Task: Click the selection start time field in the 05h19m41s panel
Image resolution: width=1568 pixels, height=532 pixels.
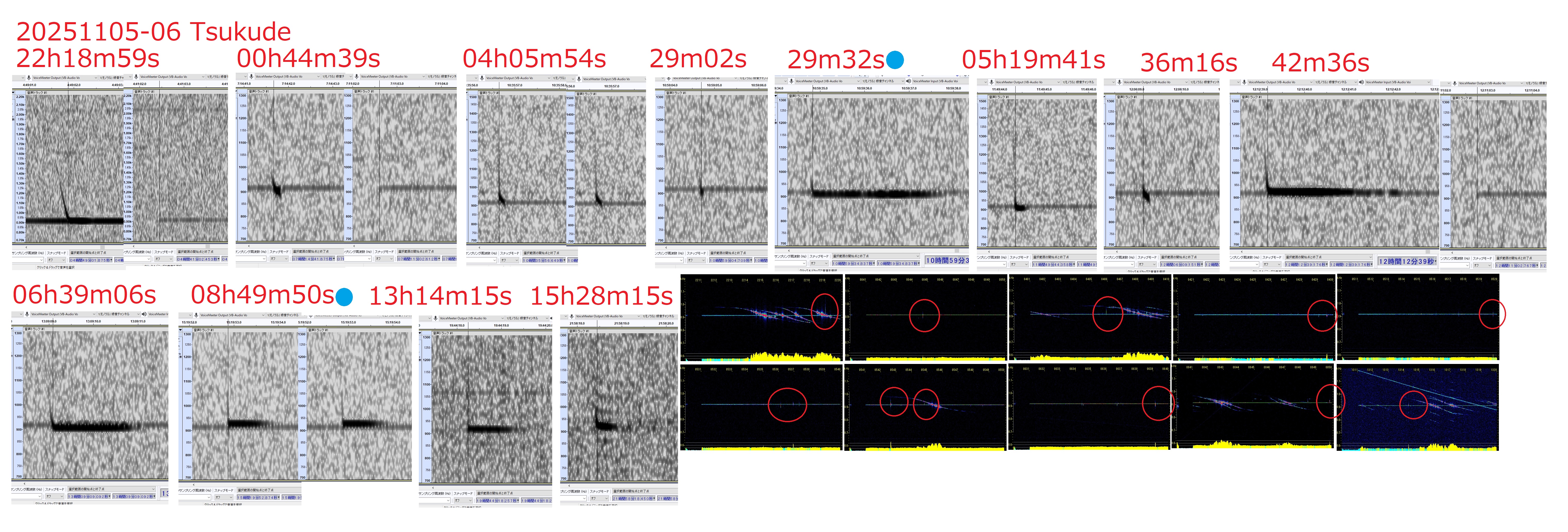Action: (1054, 265)
